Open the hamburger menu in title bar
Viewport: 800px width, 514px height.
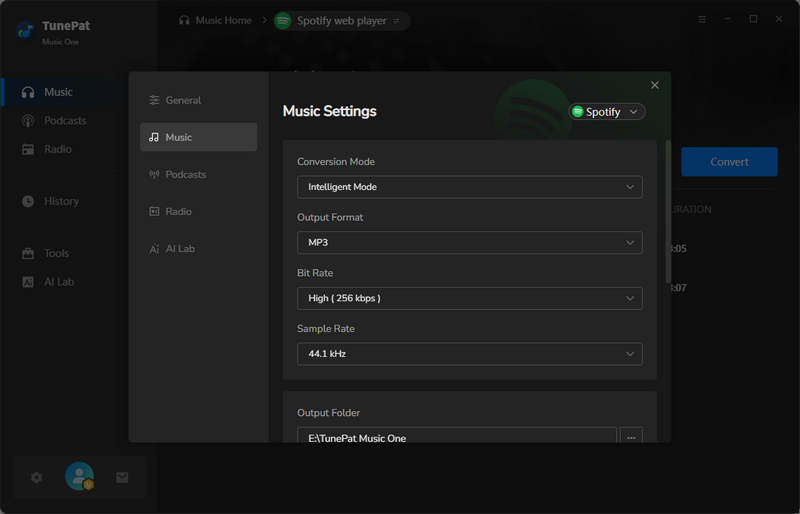tap(702, 19)
